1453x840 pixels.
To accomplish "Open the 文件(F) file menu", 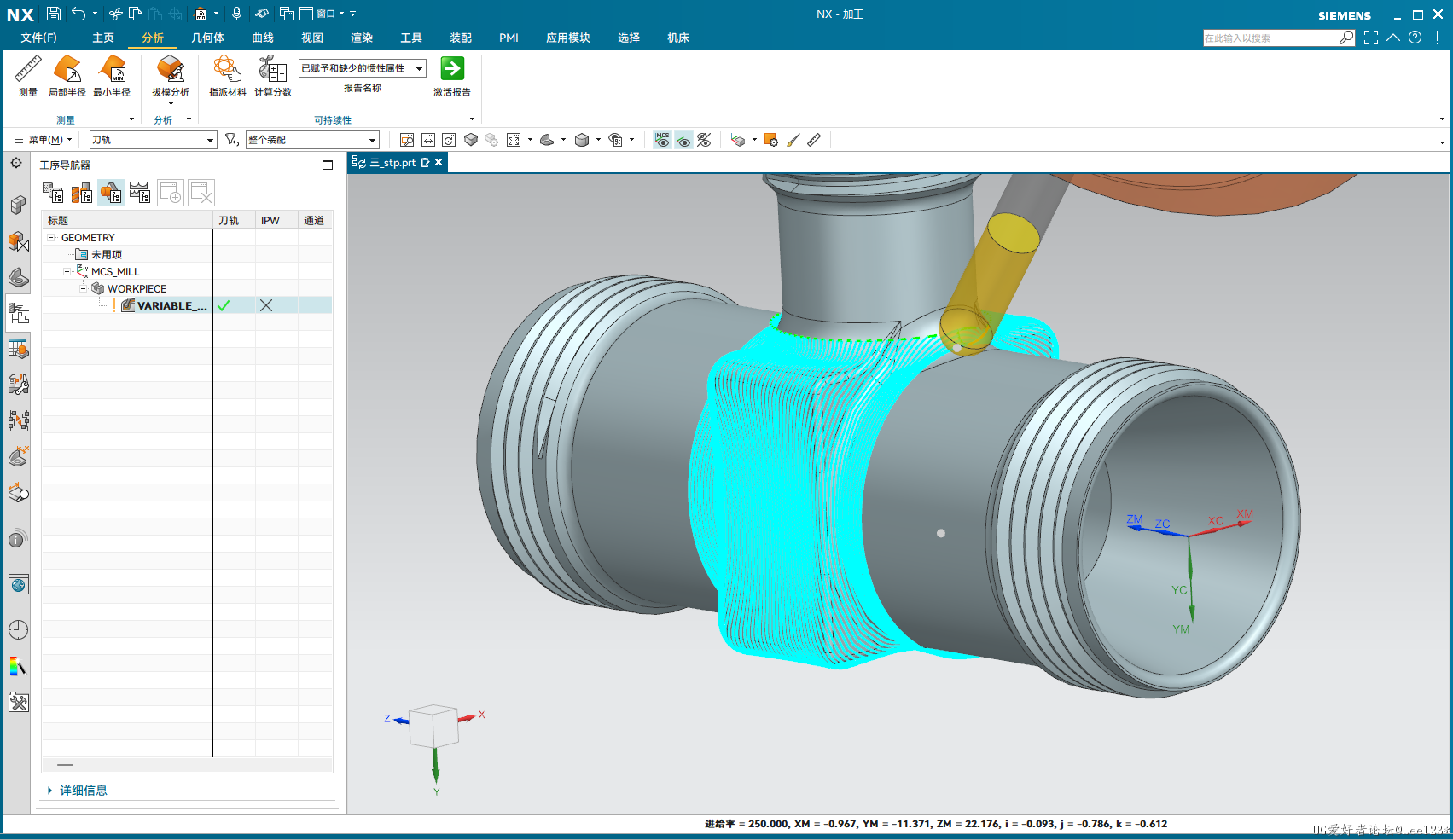I will coord(38,38).
